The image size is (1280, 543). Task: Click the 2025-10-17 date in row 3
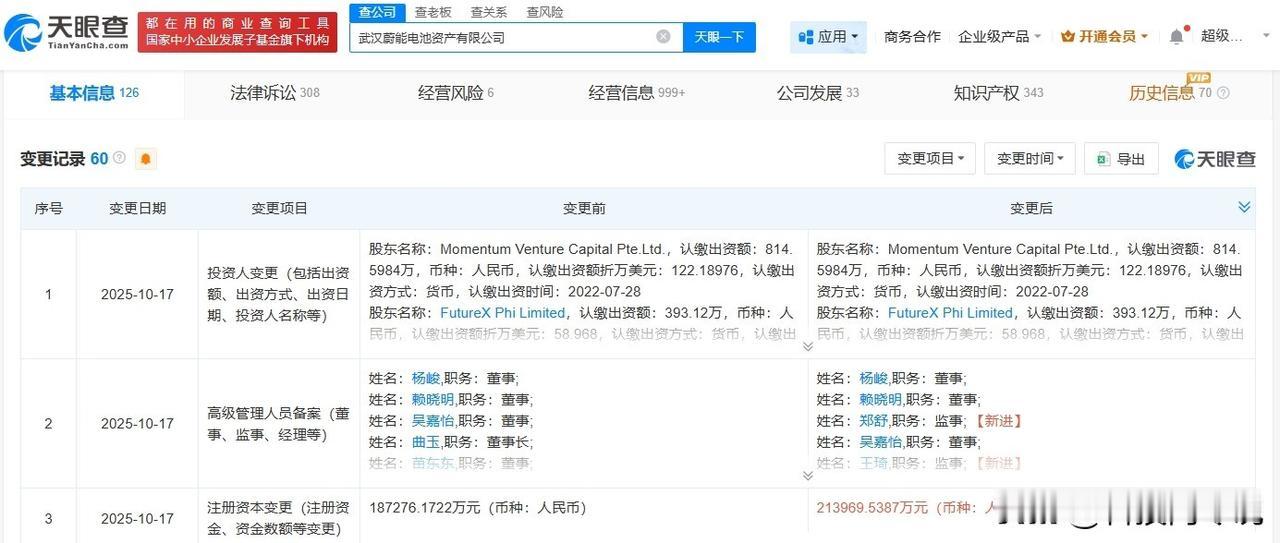138,518
